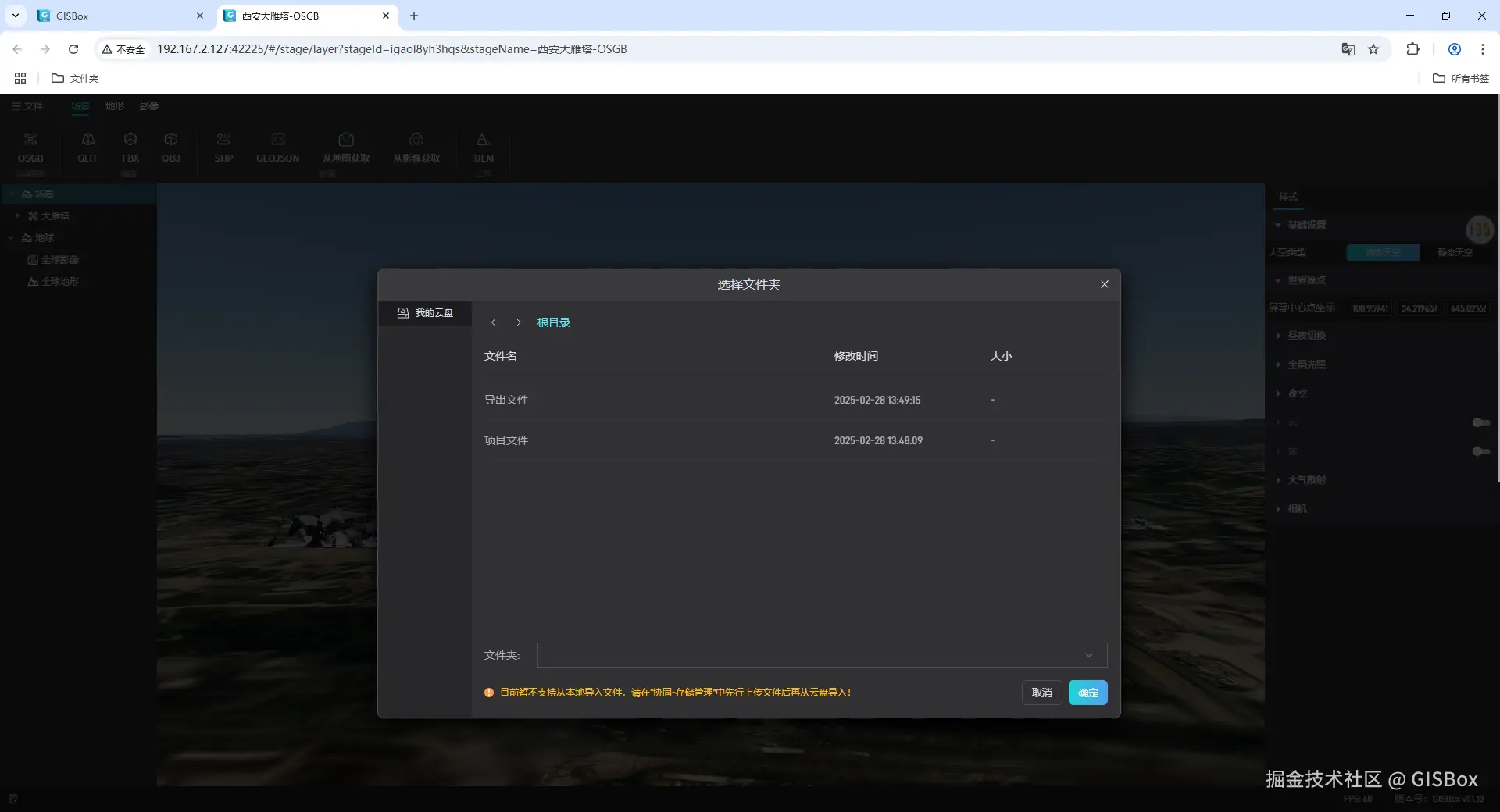Open the 从地图获取 tool
The width and height of the screenshot is (1500, 812).
pos(346,147)
